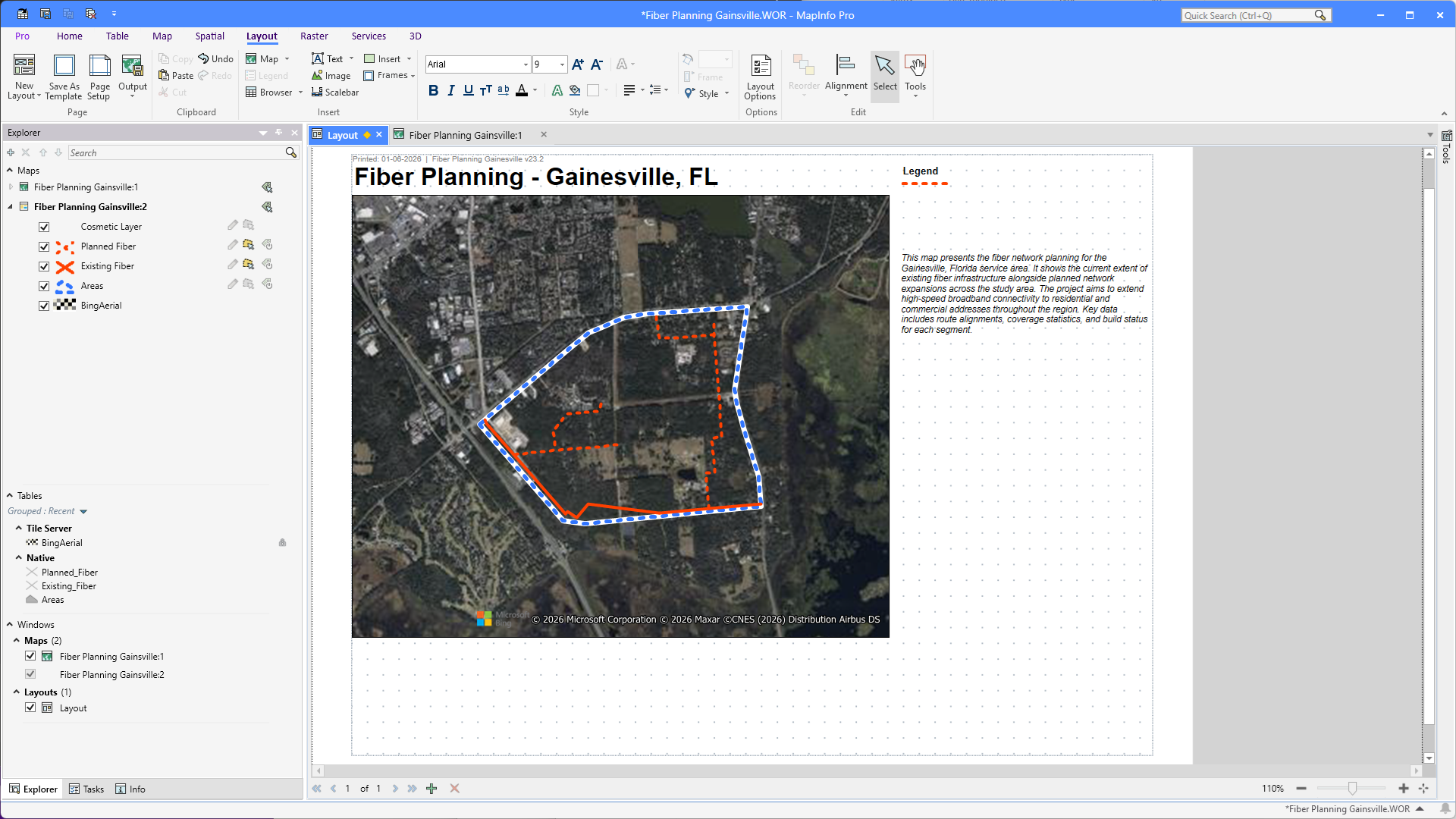Collapse the Native tables group

pos(19,557)
